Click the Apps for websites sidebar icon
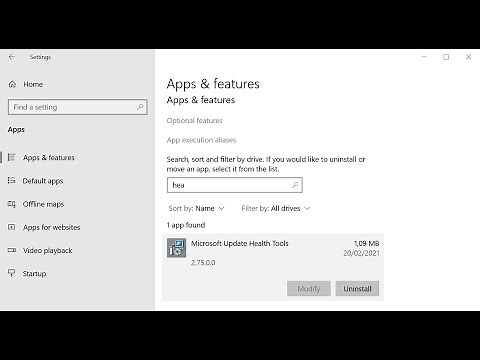The image size is (480, 360). click(x=12, y=227)
